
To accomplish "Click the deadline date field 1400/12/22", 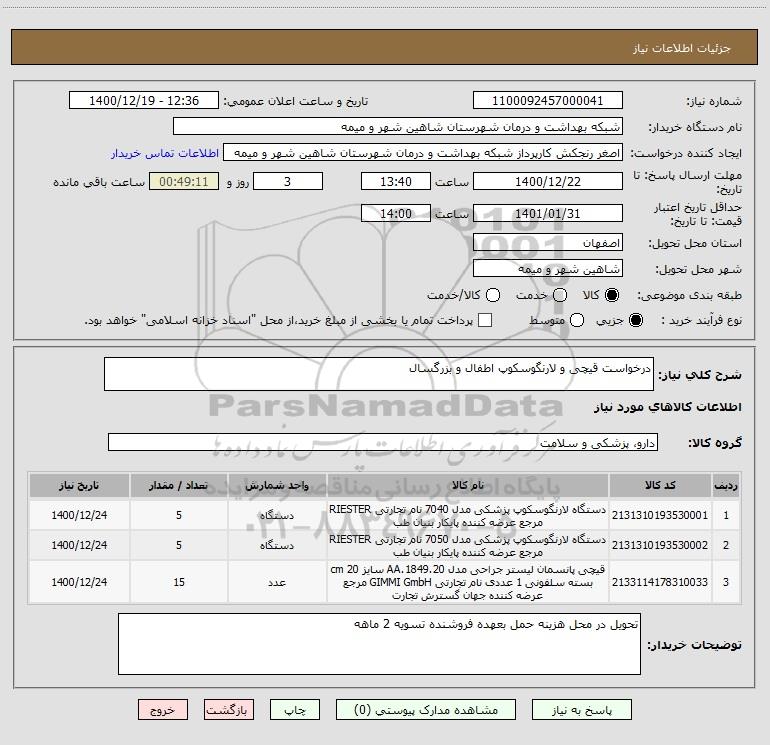I will pyautogui.click(x=548, y=181).
